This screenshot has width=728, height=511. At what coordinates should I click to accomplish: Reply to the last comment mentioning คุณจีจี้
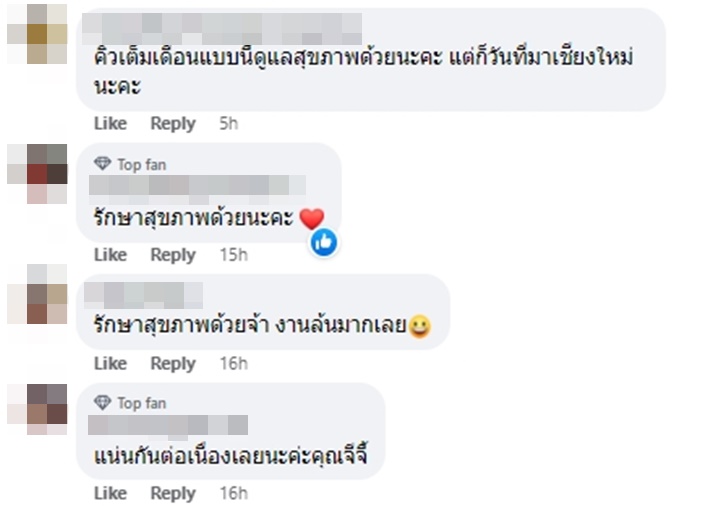click(173, 493)
